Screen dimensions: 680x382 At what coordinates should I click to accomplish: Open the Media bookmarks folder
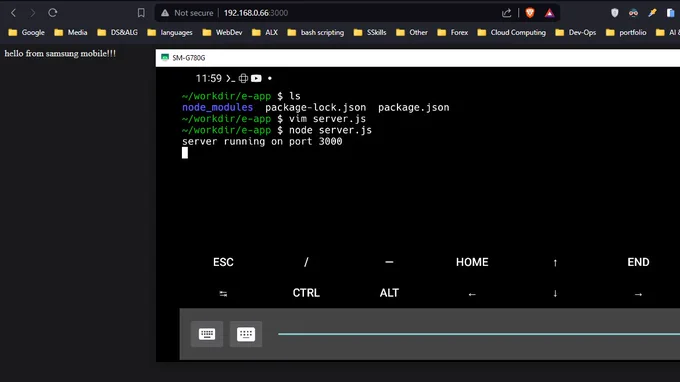click(x=71, y=33)
